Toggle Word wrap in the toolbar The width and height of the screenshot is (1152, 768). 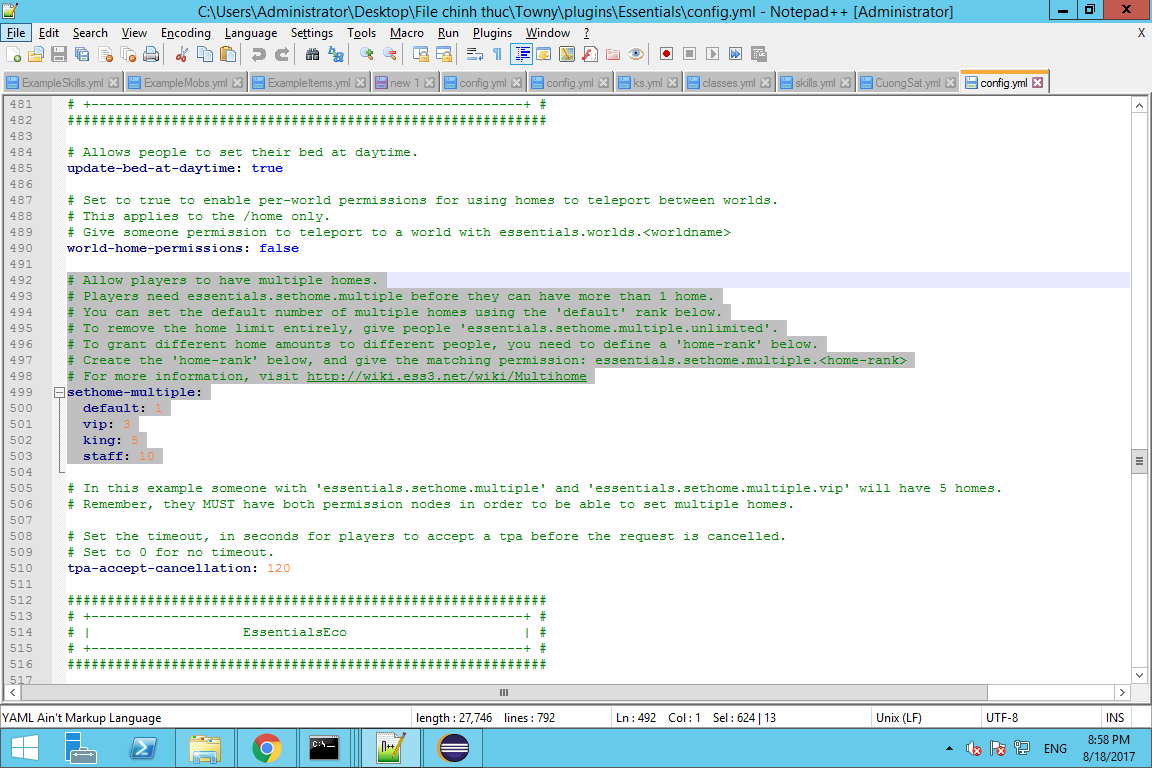(475, 54)
